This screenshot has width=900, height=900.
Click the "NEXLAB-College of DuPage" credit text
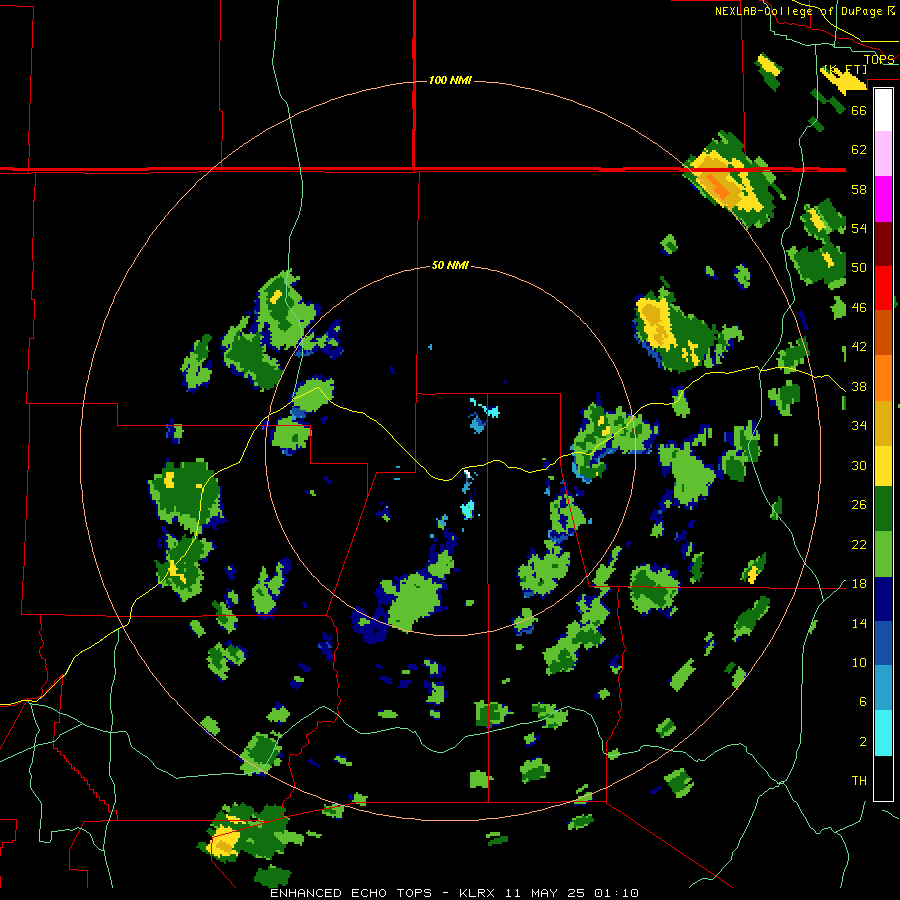(x=800, y=11)
